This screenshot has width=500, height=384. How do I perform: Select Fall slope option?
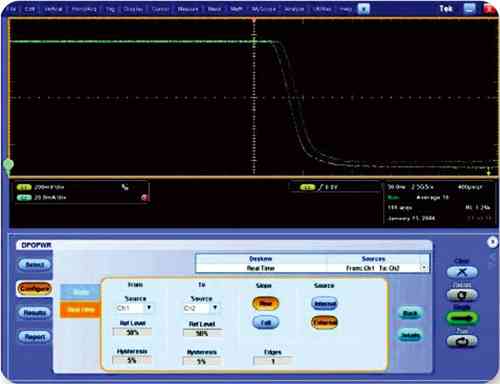coord(266,322)
